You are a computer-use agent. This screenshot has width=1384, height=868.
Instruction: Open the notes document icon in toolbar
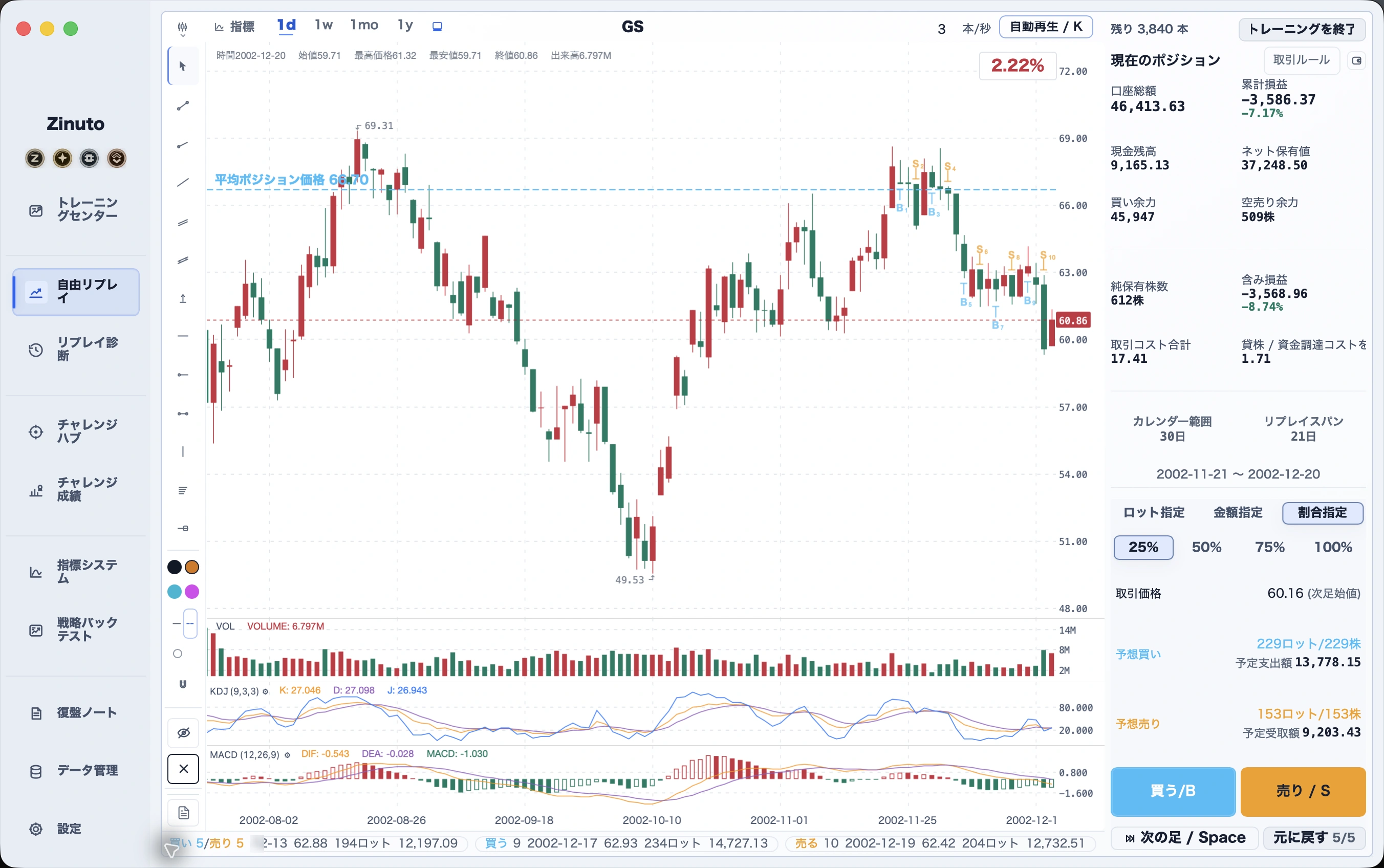[x=183, y=813]
